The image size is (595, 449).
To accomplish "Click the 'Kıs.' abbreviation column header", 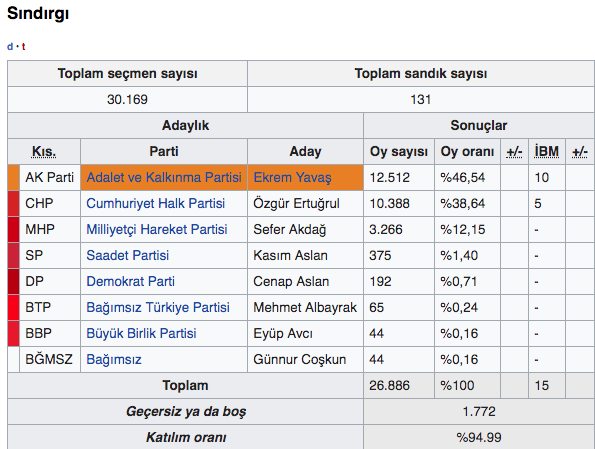I will [44, 151].
